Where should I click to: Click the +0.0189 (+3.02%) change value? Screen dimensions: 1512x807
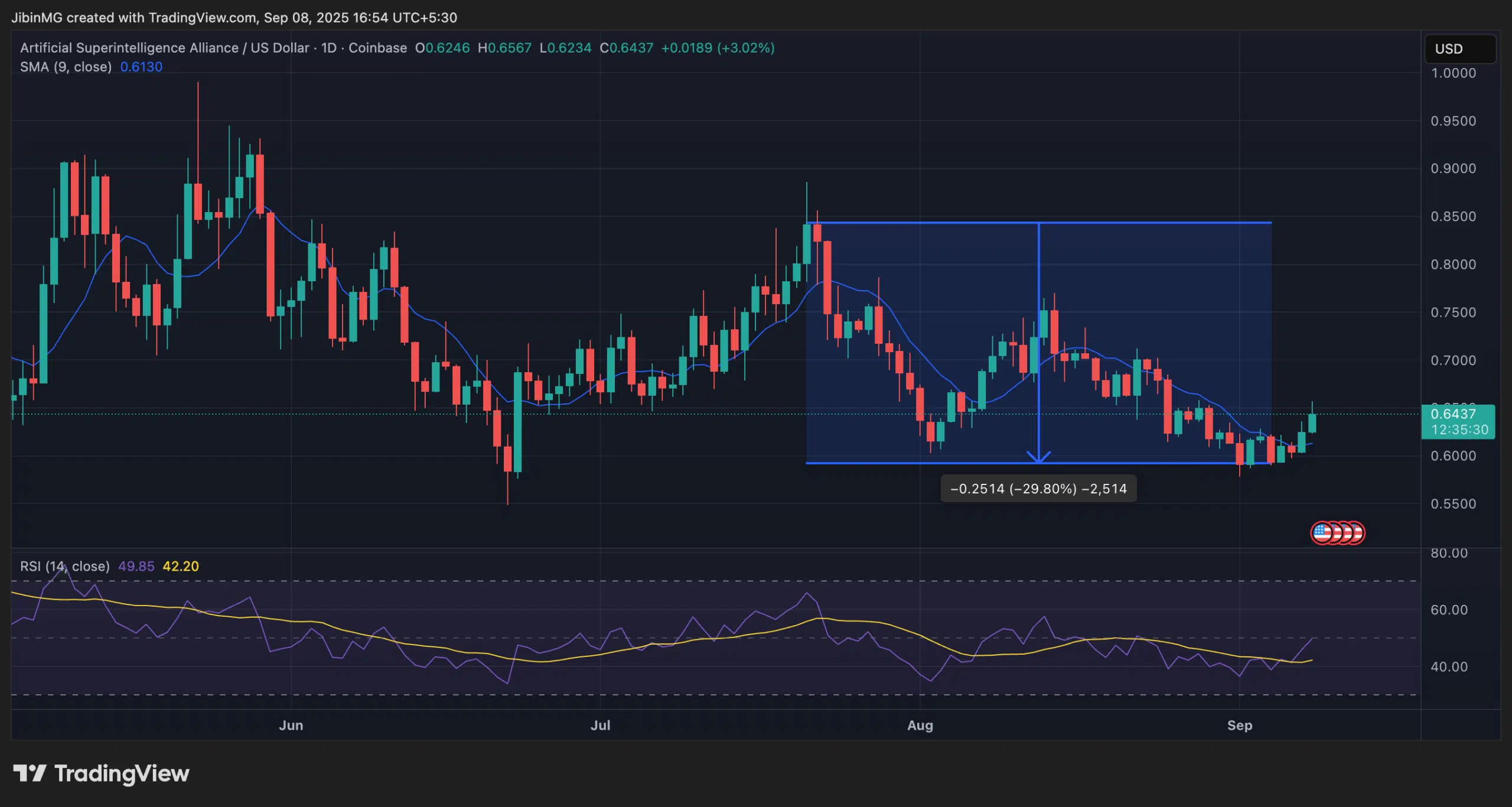pyautogui.click(x=718, y=48)
